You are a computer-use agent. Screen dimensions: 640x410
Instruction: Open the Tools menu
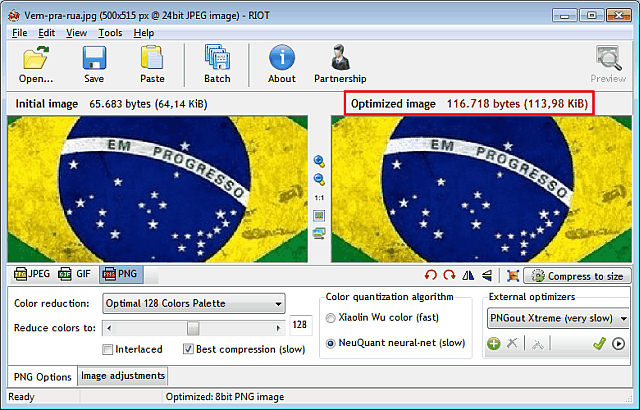pyautogui.click(x=110, y=32)
